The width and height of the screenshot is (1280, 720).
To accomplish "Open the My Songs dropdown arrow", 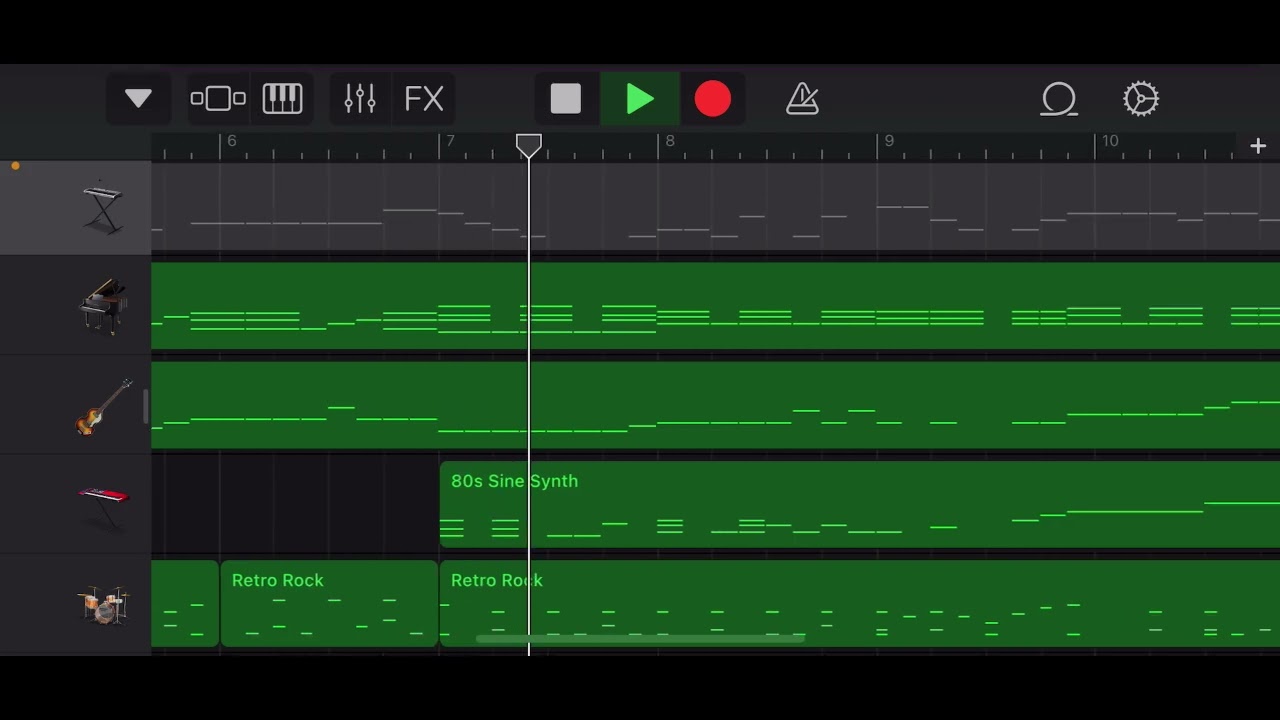I will (x=138, y=99).
